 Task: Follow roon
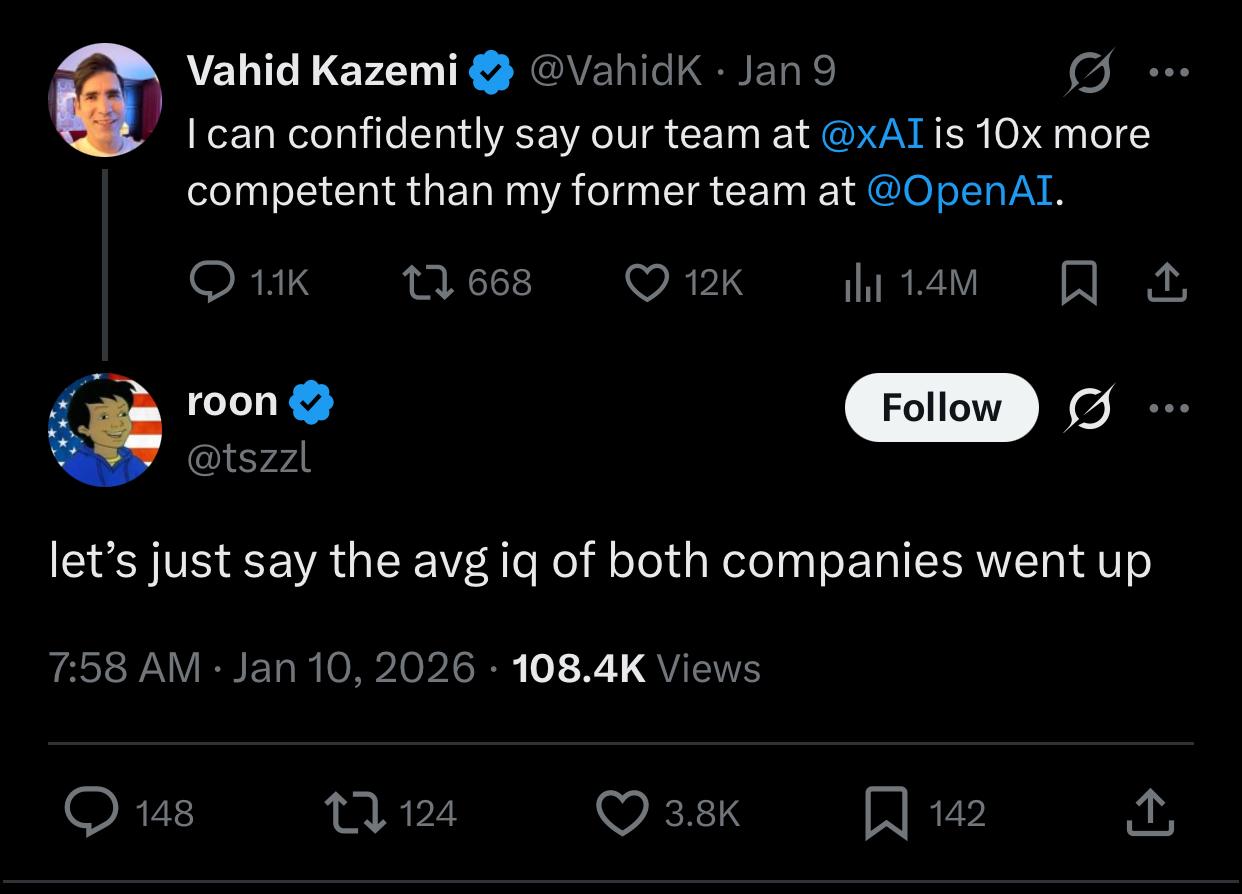coord(940,407)
